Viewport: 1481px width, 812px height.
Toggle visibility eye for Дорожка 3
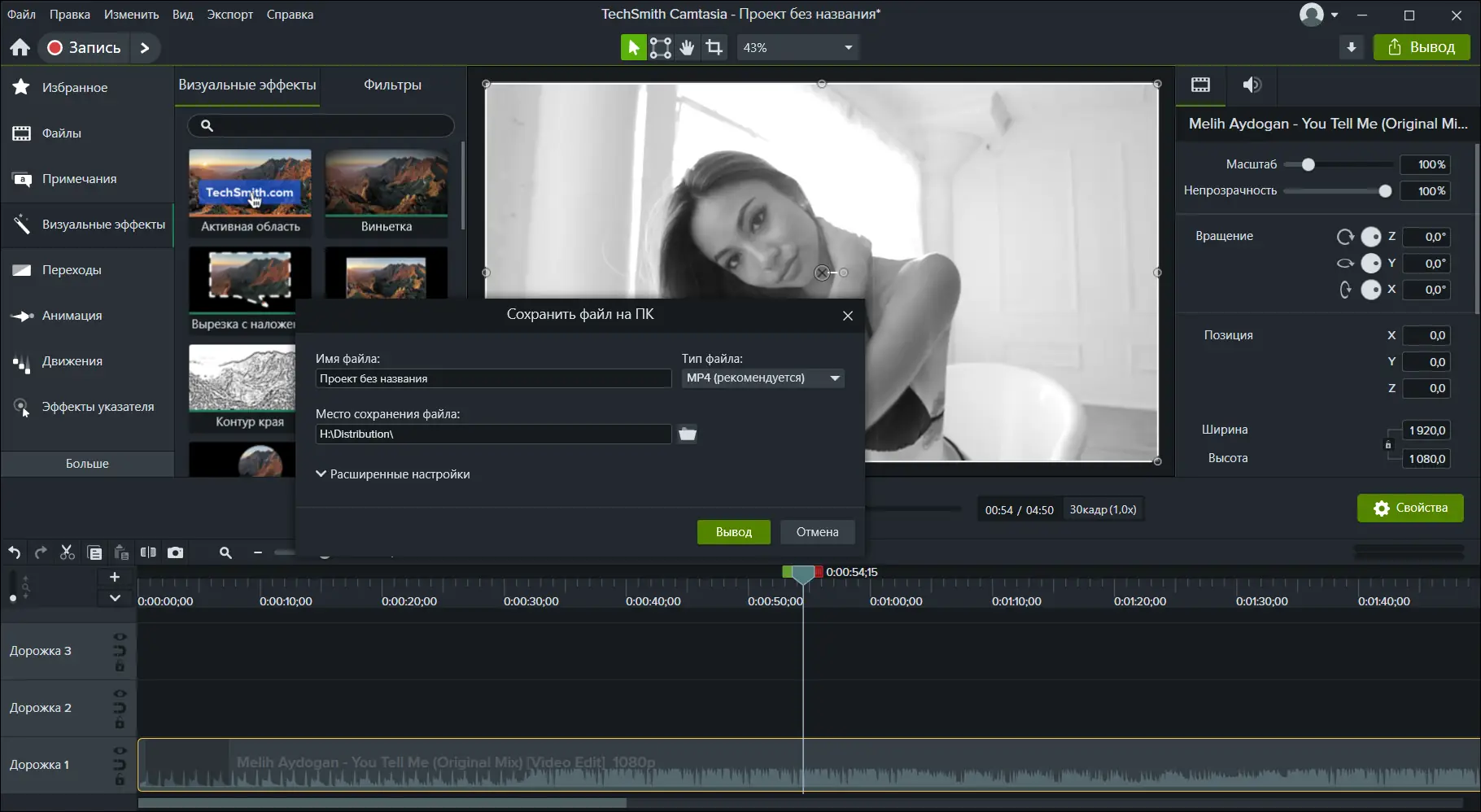coord(120,637)
